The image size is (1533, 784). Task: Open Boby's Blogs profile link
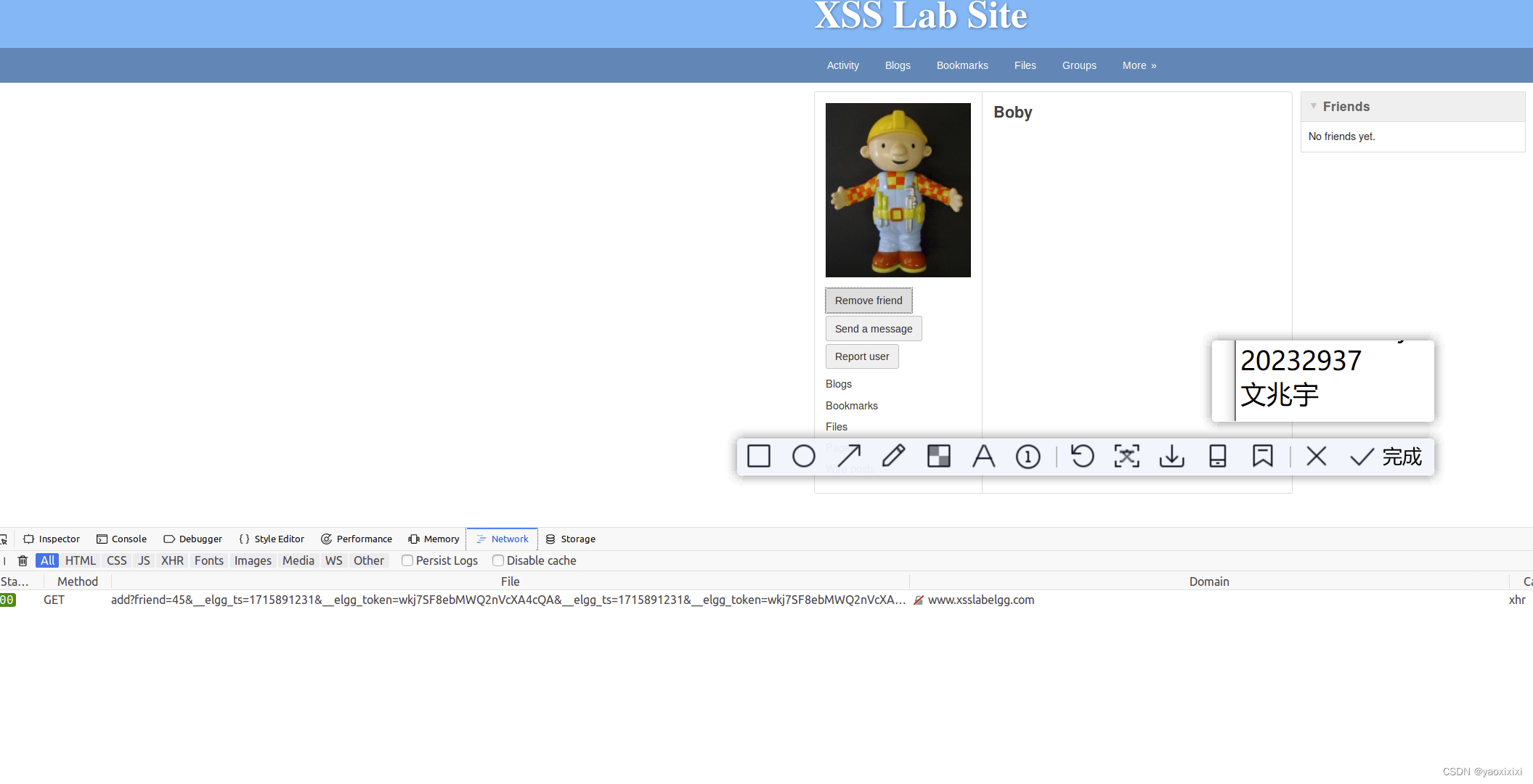click(x=839, y=384)
